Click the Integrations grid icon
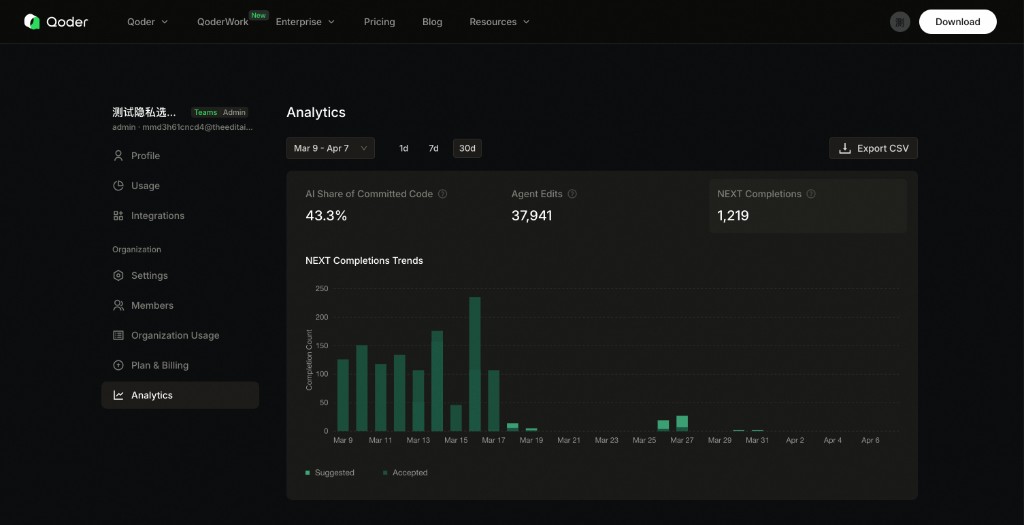 118,215
